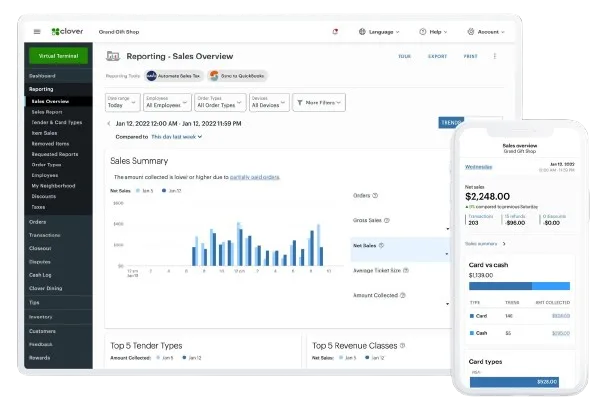The image size is (607, 411).
Task: Click the Orders help question-mark icon
Action: click(x=376, y=194)
